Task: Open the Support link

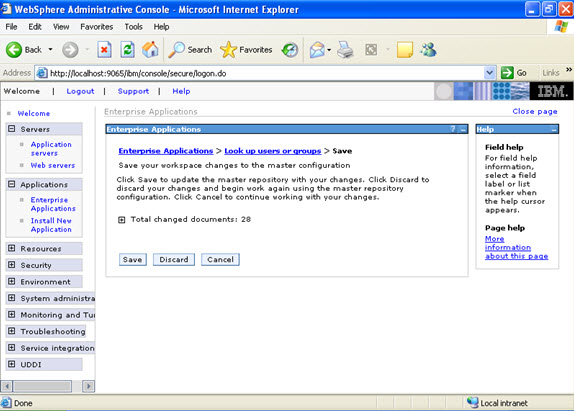Action: pyautogui.click(x=133, y=91)
